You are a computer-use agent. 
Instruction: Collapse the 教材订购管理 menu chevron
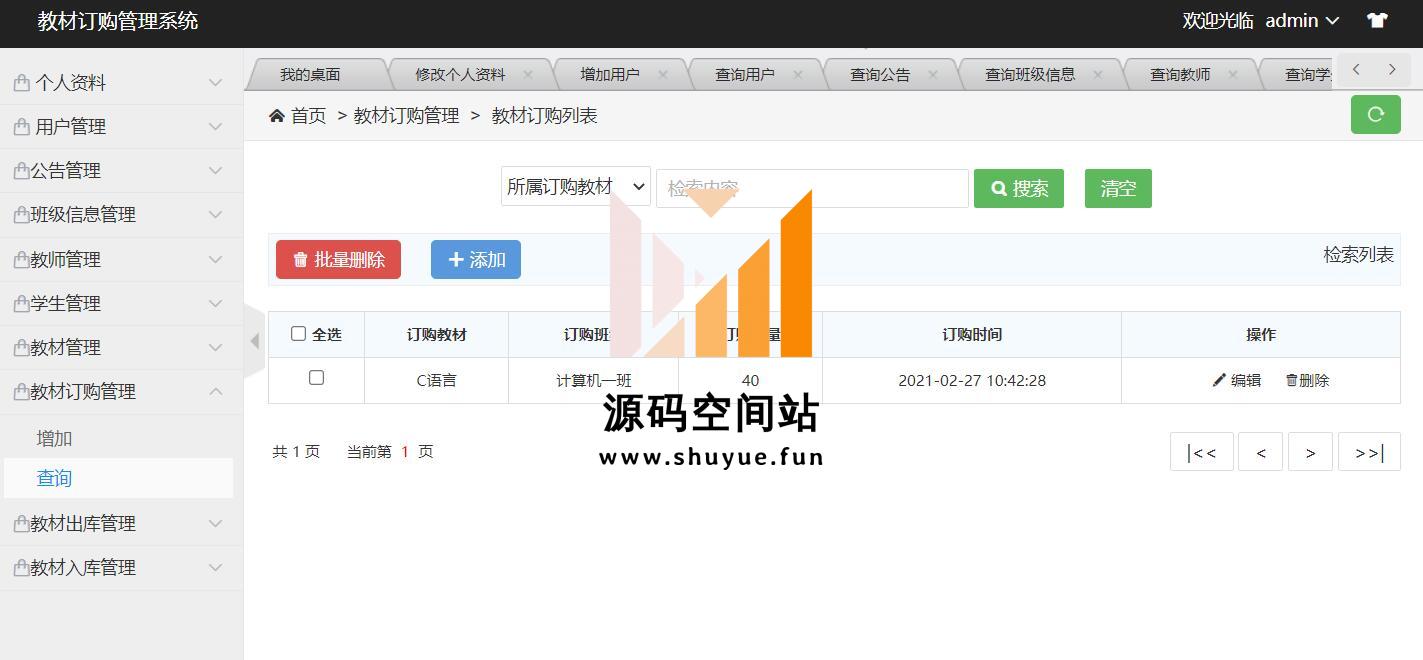coord(215,392)
